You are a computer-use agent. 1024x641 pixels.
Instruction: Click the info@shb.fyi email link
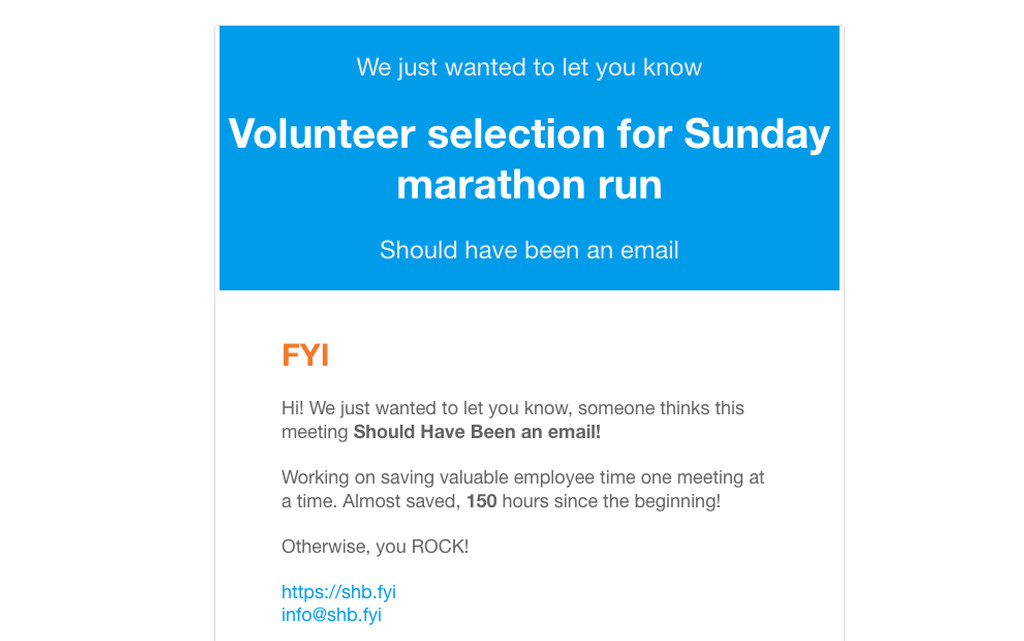click(x=331, y=615)
